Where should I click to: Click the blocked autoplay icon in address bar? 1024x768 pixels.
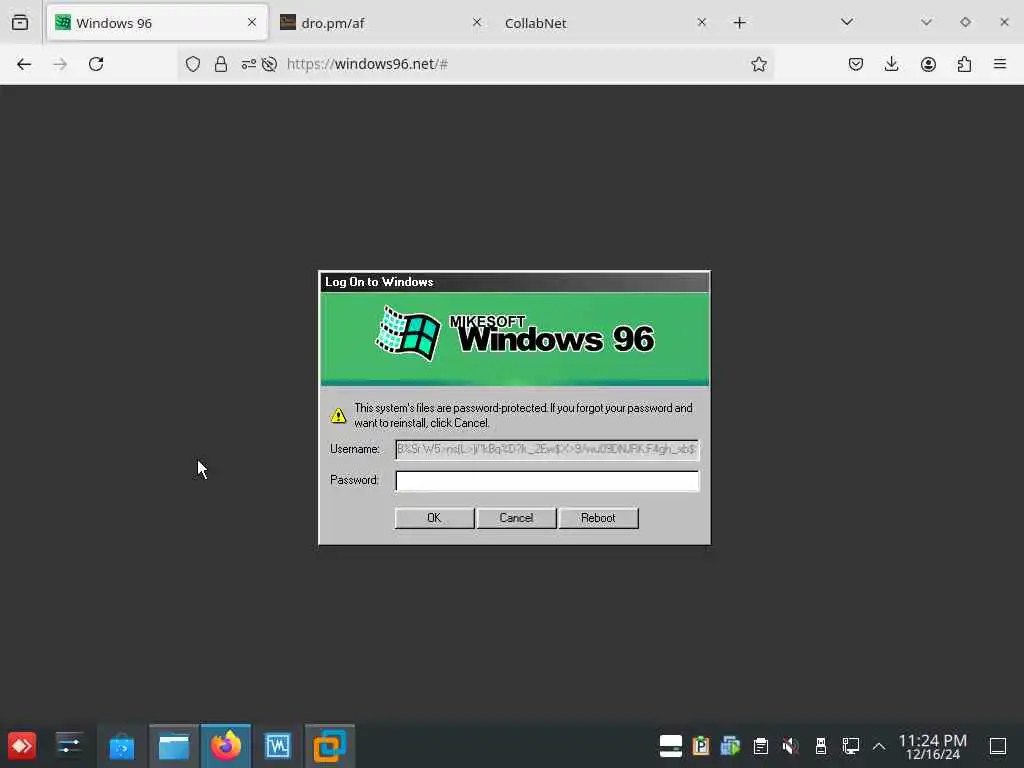[269, 64]
